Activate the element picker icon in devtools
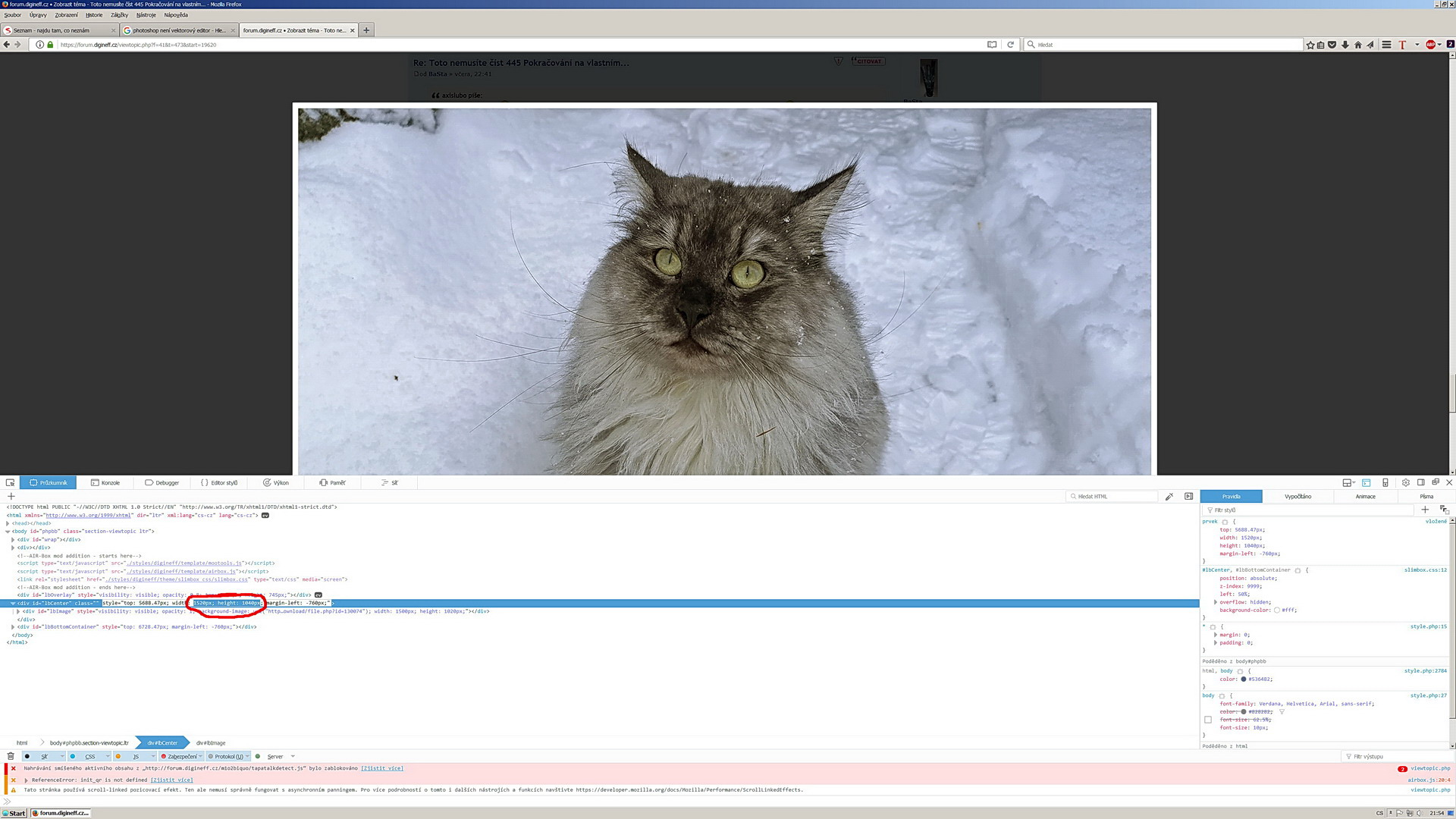 (10, 482)
